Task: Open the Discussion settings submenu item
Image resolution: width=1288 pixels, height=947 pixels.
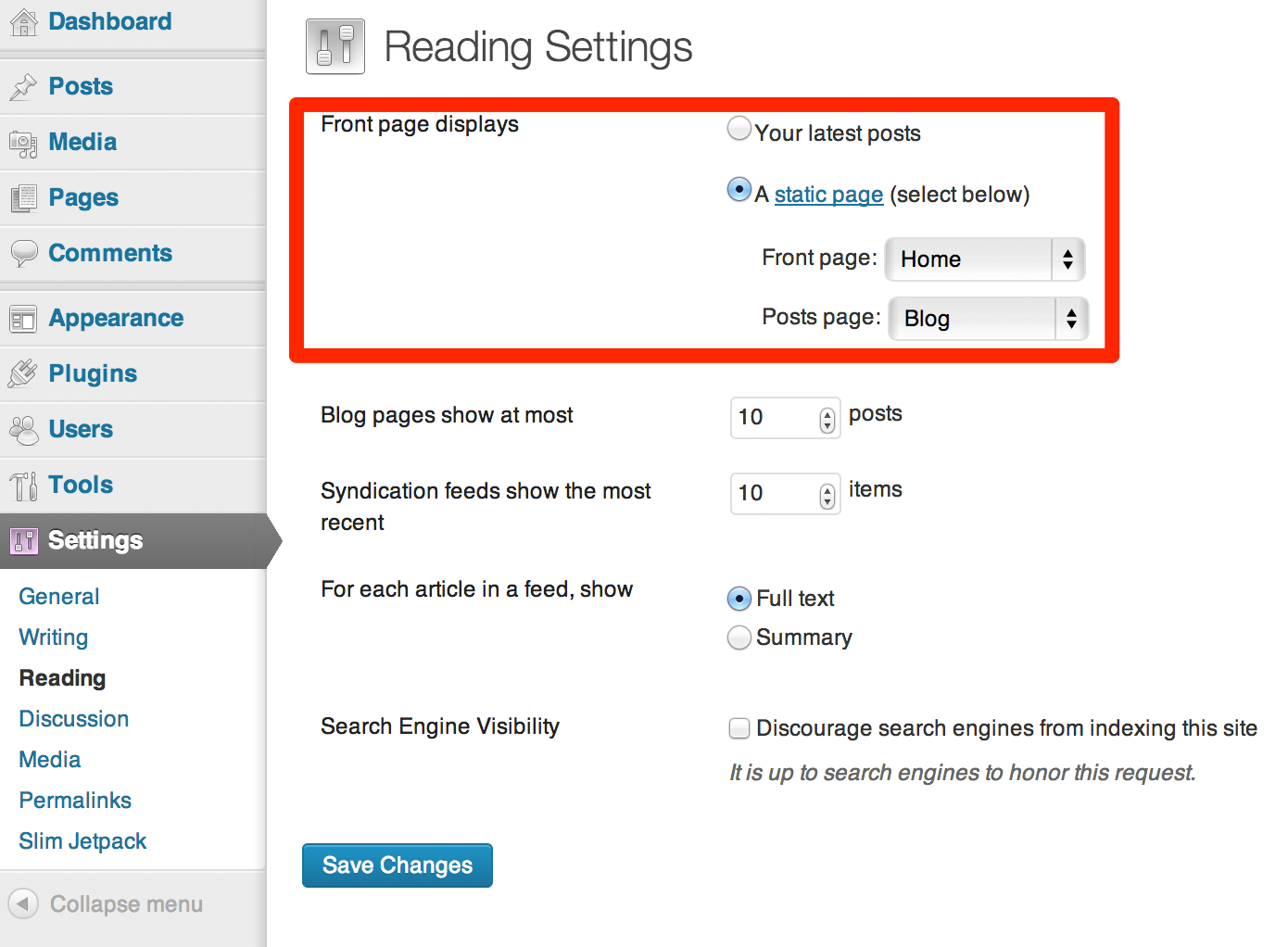Action: (73, 719)
